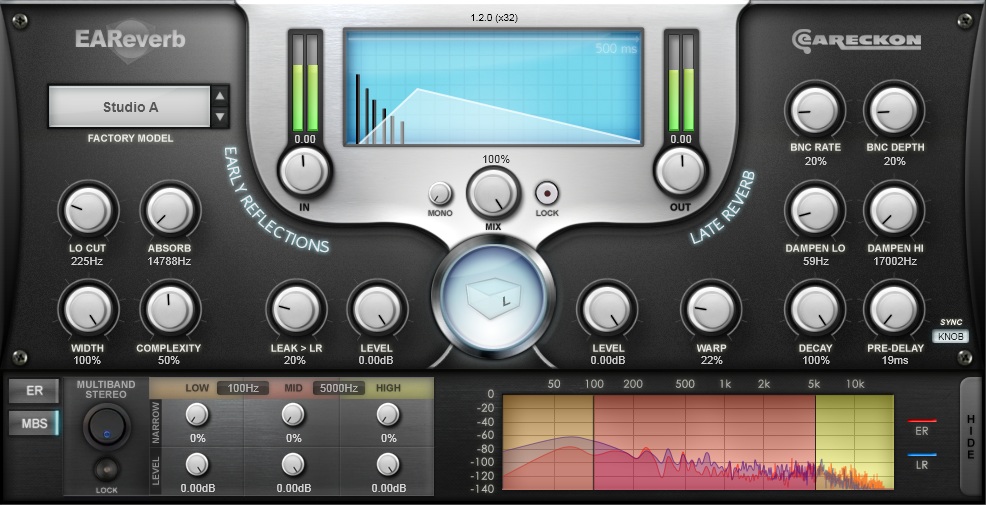The width and height of the screenshot is (986, 505).
Task: Click the early reflections LEVEL knob
Action: [377, 309]
